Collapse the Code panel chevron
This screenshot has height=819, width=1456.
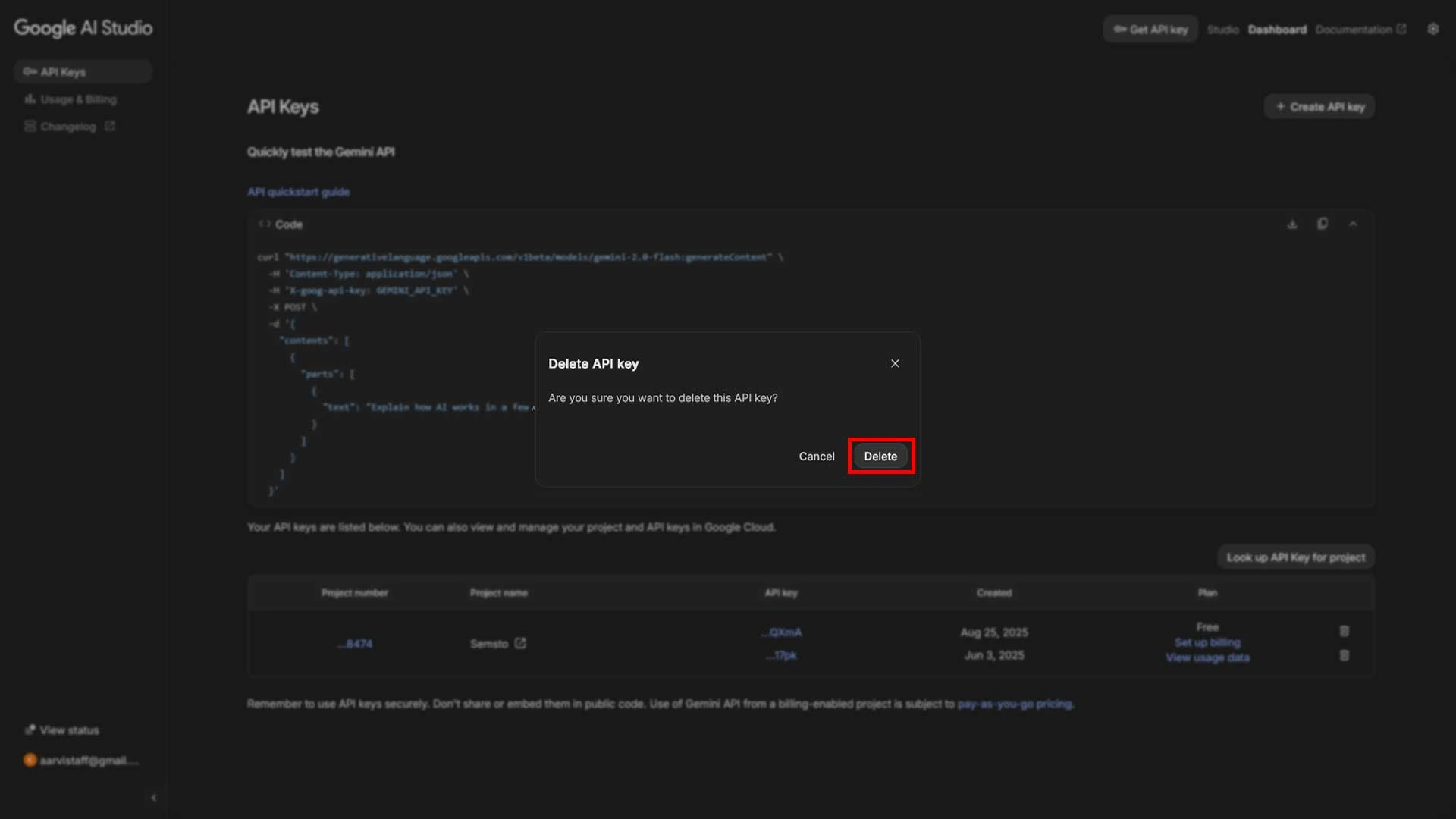click(1353, 224)
